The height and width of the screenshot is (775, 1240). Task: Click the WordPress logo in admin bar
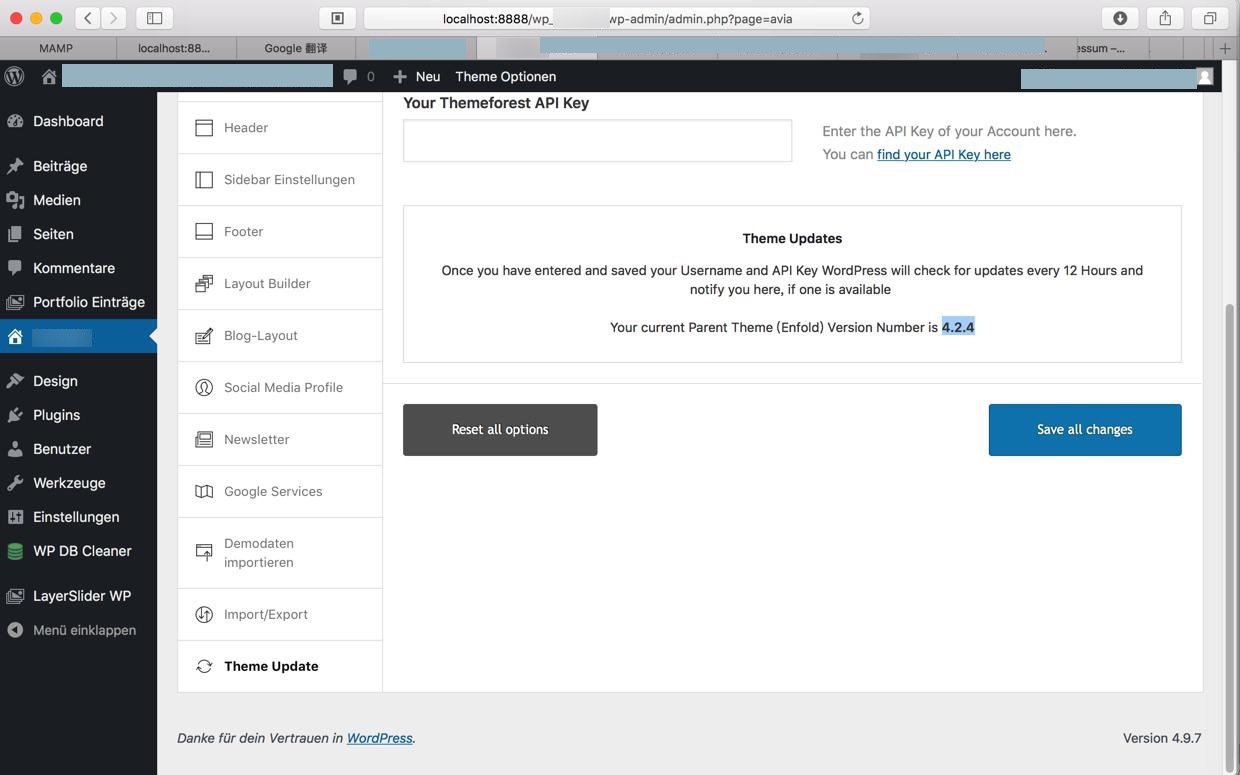pyautogui.click(x=14, y=76)
